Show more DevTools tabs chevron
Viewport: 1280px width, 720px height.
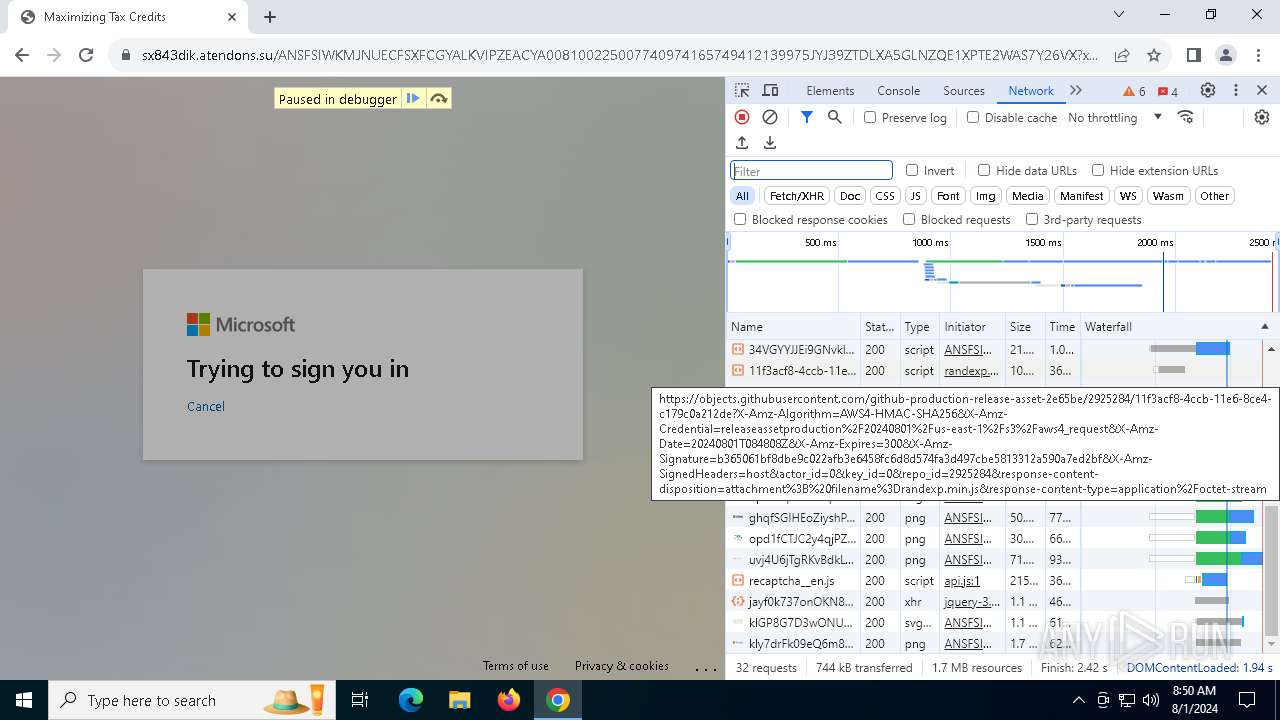tap(1076, 90)
